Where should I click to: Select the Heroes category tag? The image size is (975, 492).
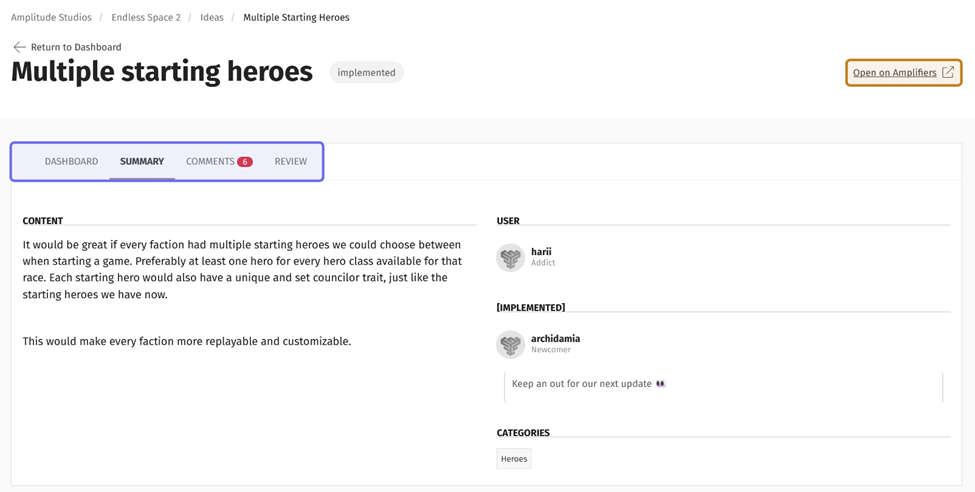point(514,459)
